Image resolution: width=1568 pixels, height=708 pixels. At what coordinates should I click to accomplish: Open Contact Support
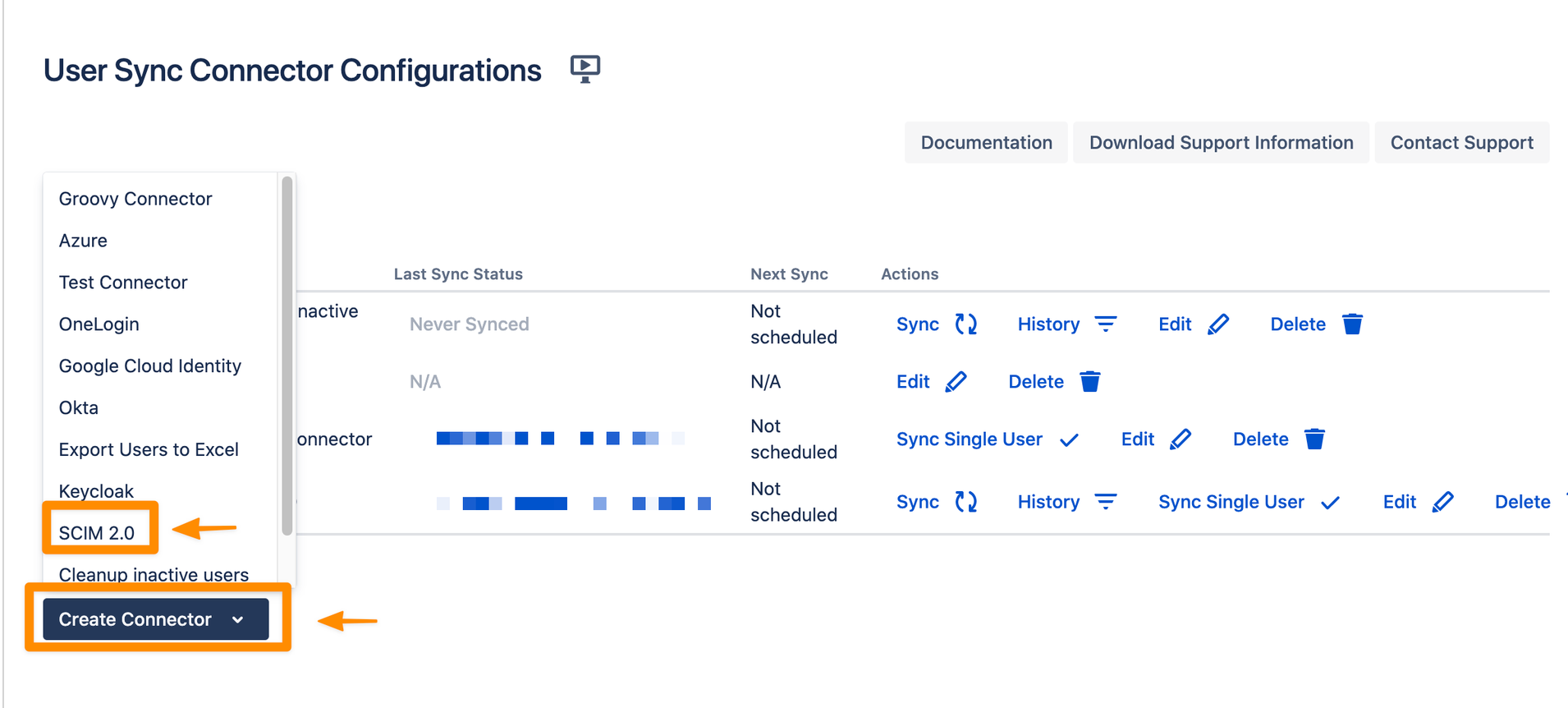point(1461,143)
